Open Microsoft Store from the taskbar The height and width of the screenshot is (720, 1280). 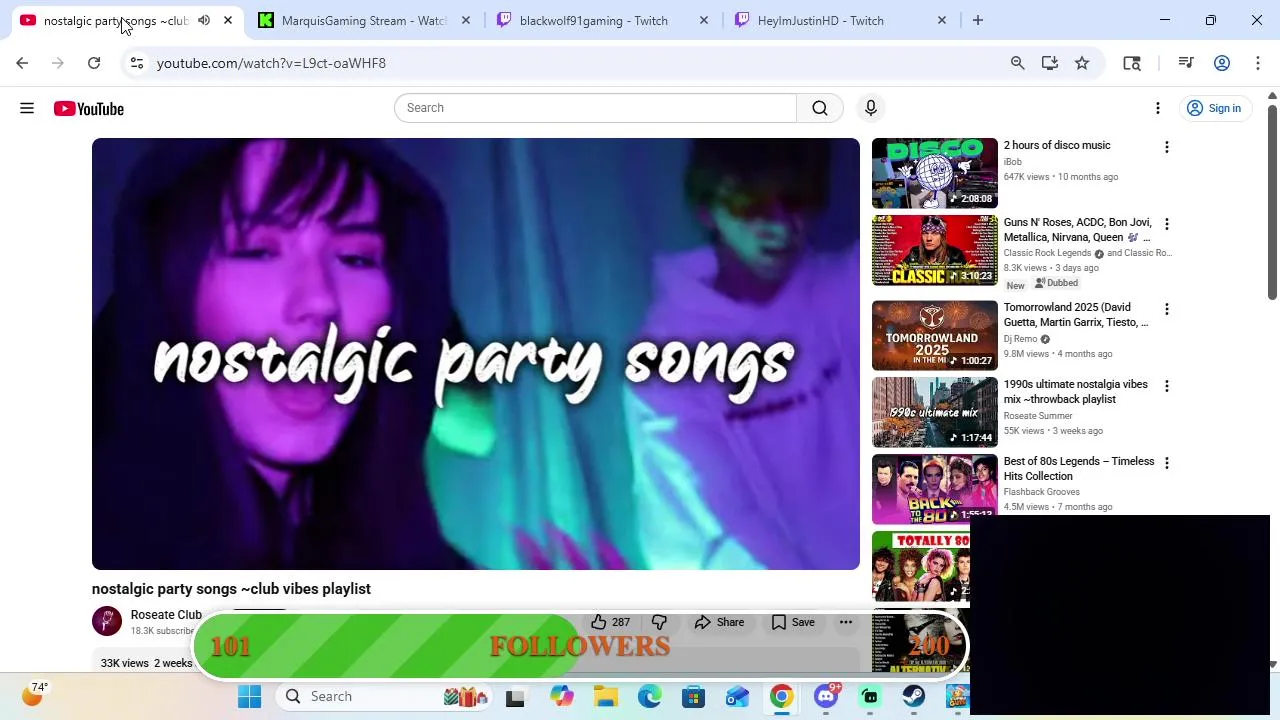click(x=693, y=697)
